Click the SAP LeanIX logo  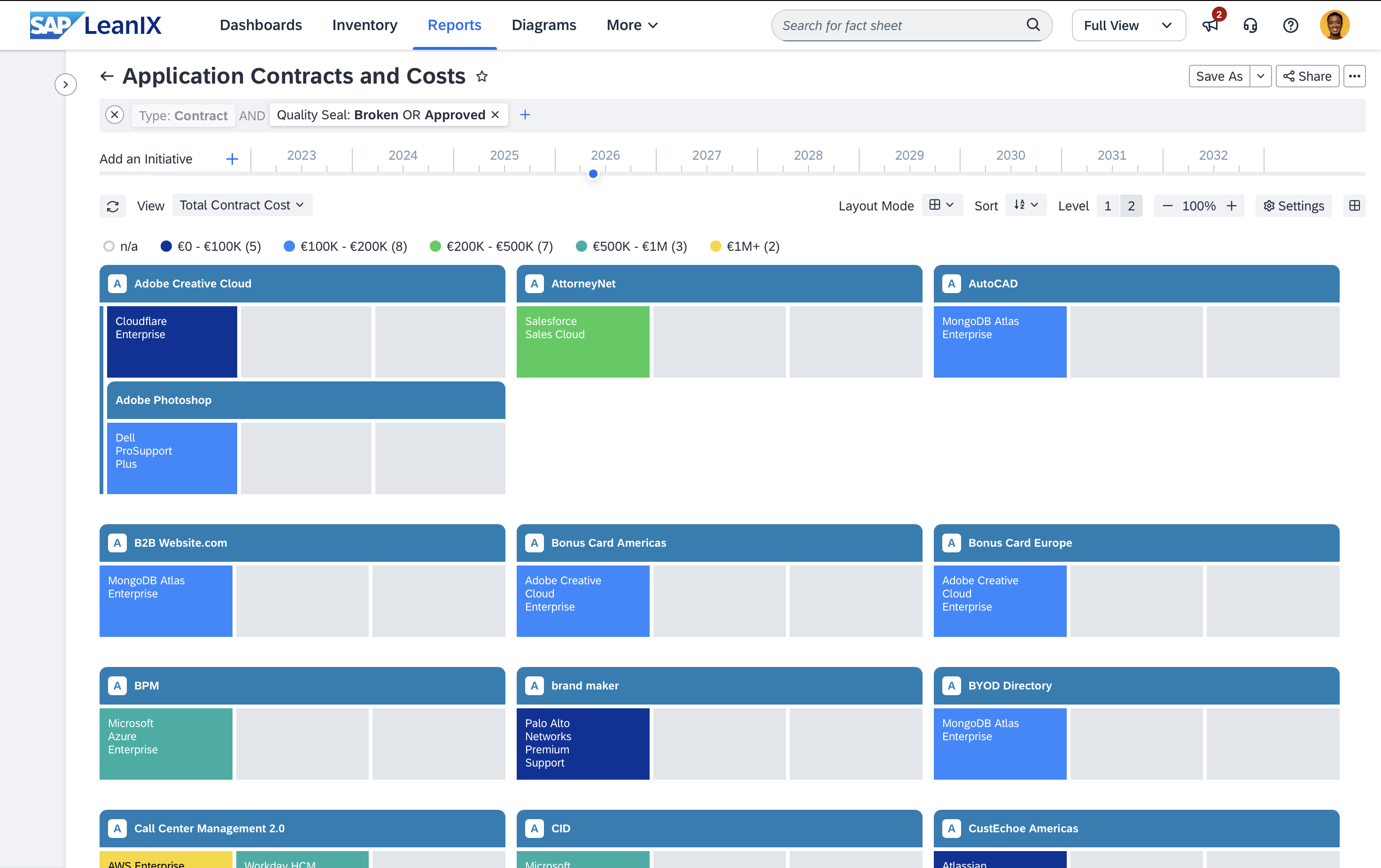[x=95, y=25]
